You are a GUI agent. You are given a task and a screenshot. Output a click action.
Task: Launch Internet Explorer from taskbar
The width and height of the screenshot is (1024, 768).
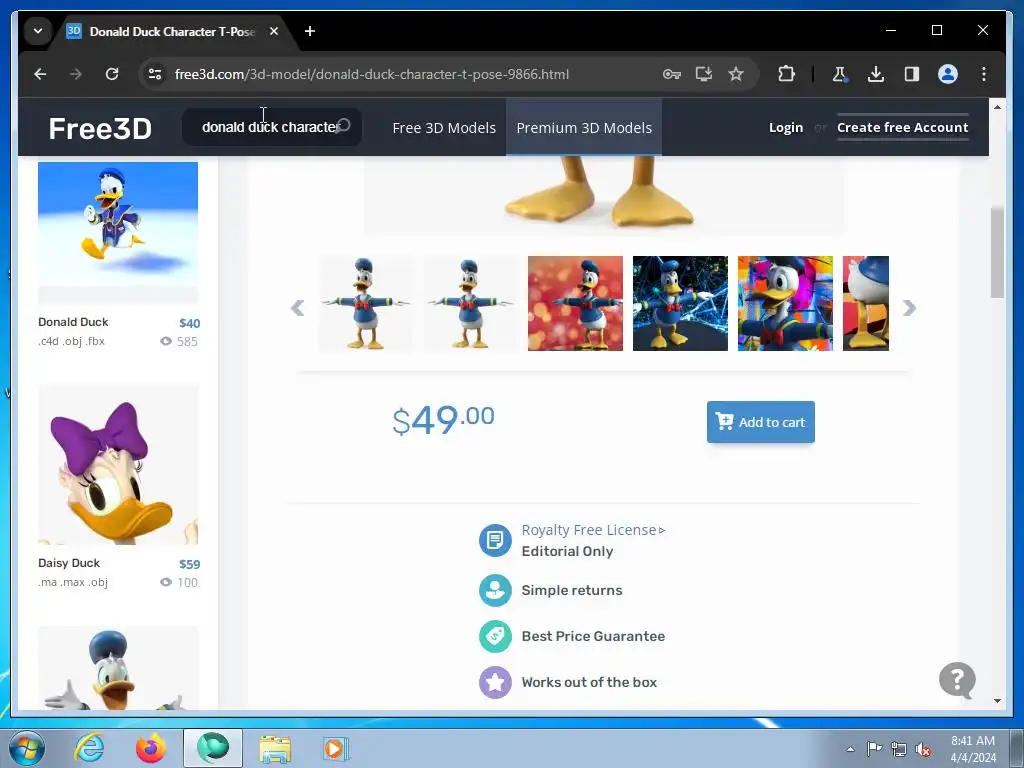[x=89, y=748]
